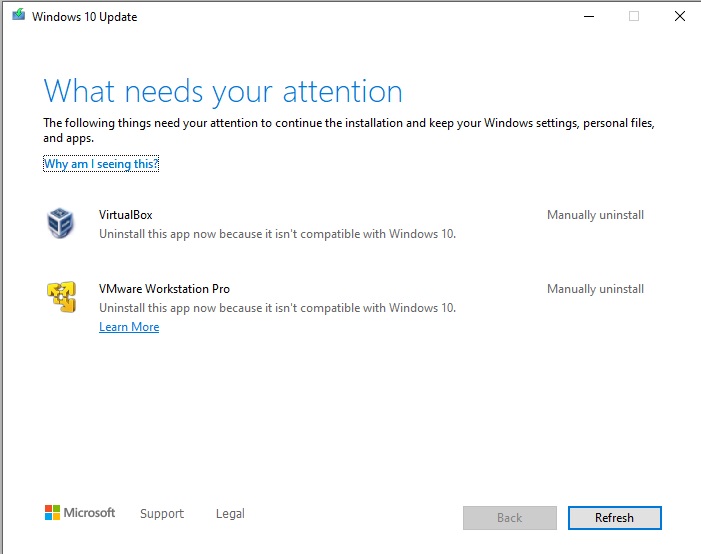Click the Windows 10 Update title icon

(19, 15)
